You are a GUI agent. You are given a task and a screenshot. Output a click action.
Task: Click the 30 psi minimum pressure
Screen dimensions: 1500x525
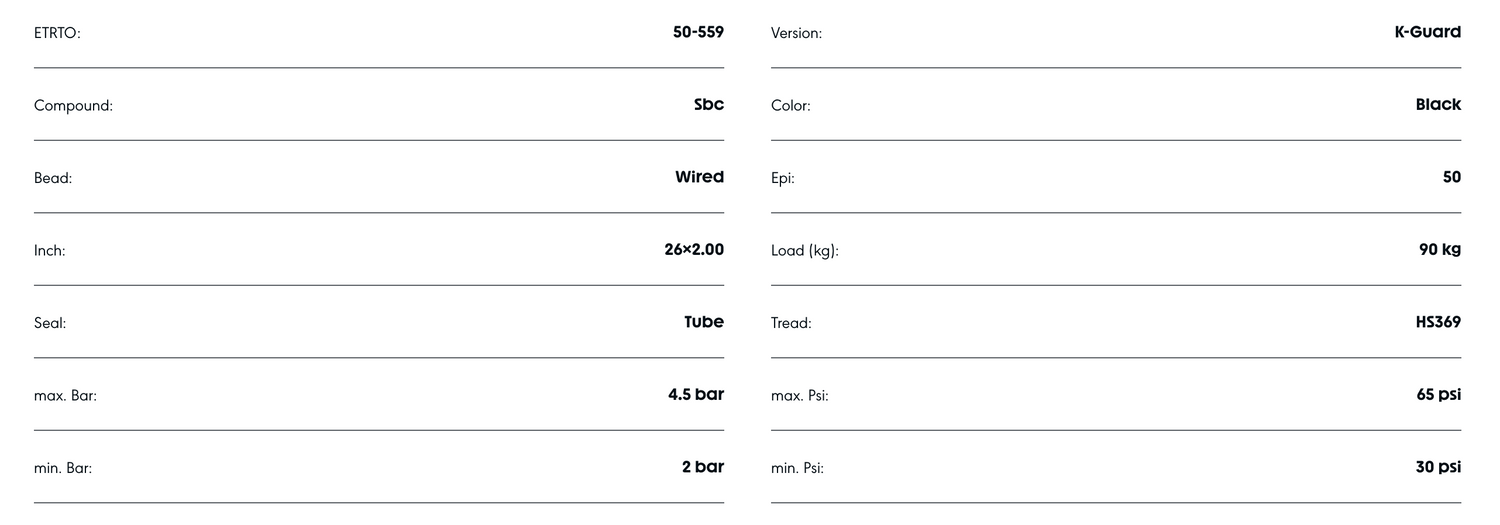pos(1438,466)
